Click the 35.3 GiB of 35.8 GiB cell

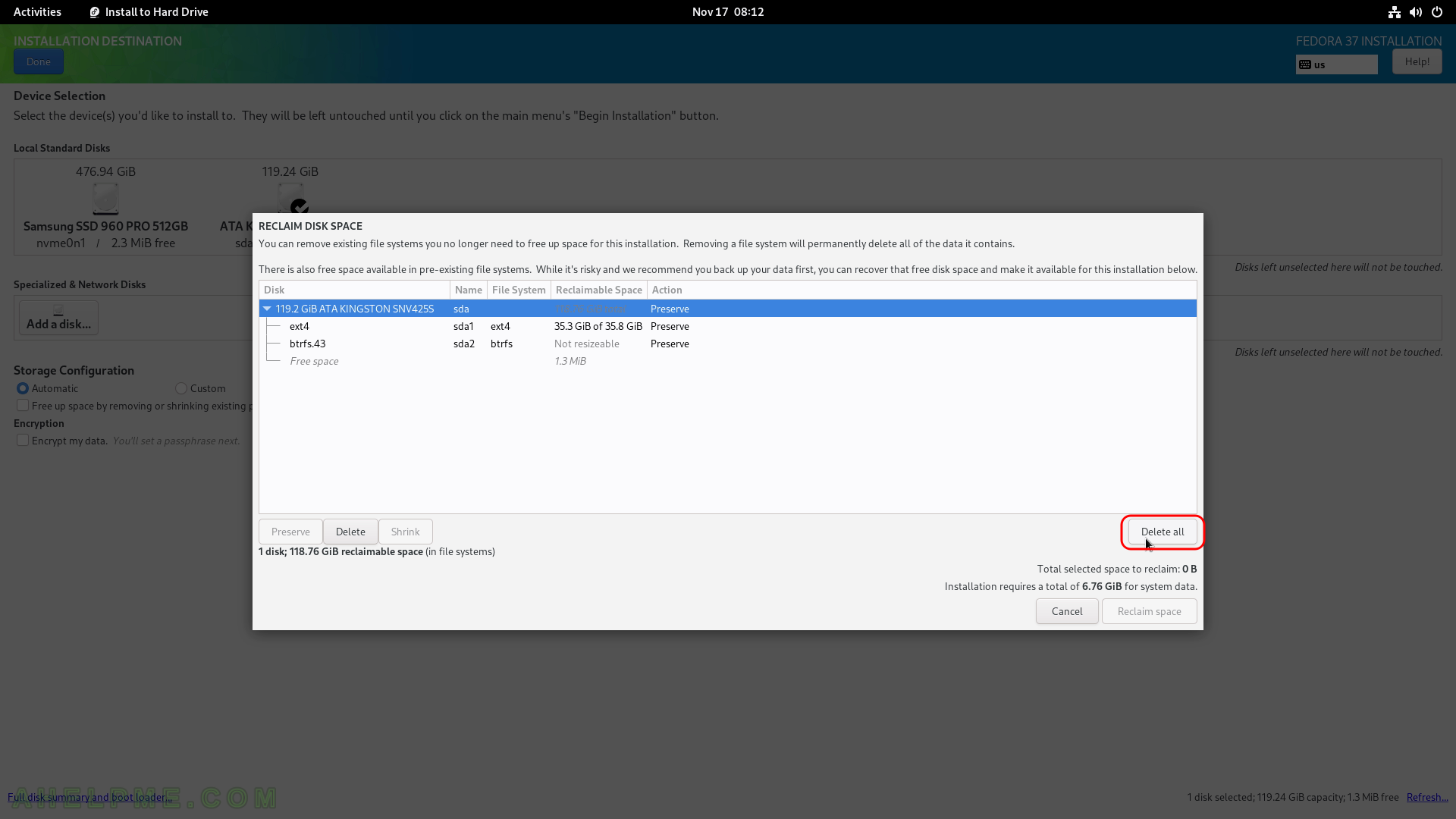tap(598, 326)
